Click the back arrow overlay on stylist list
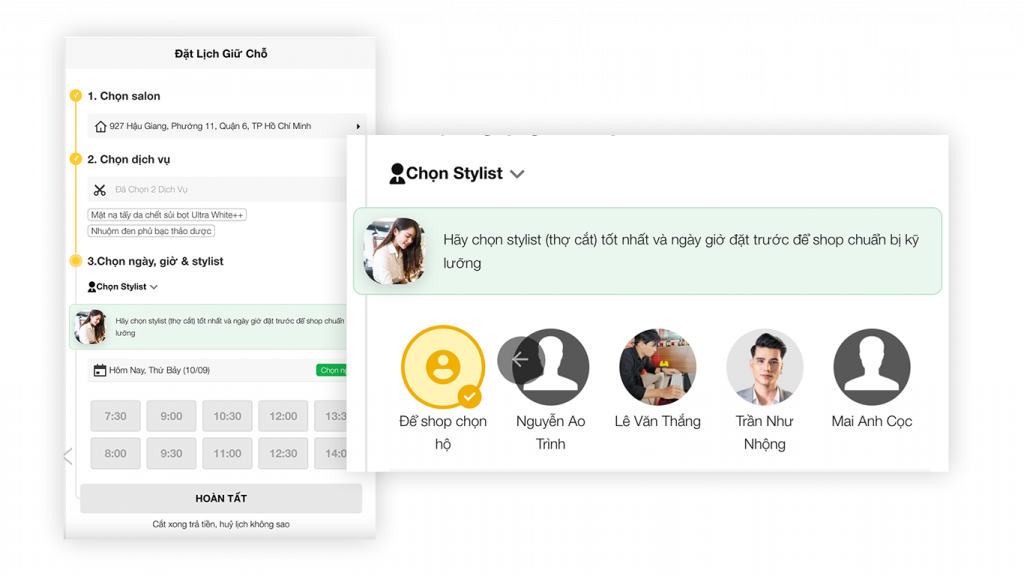The width and height of the screenshot is (1024, 576). pyautogui.click(x=520, y=359)
